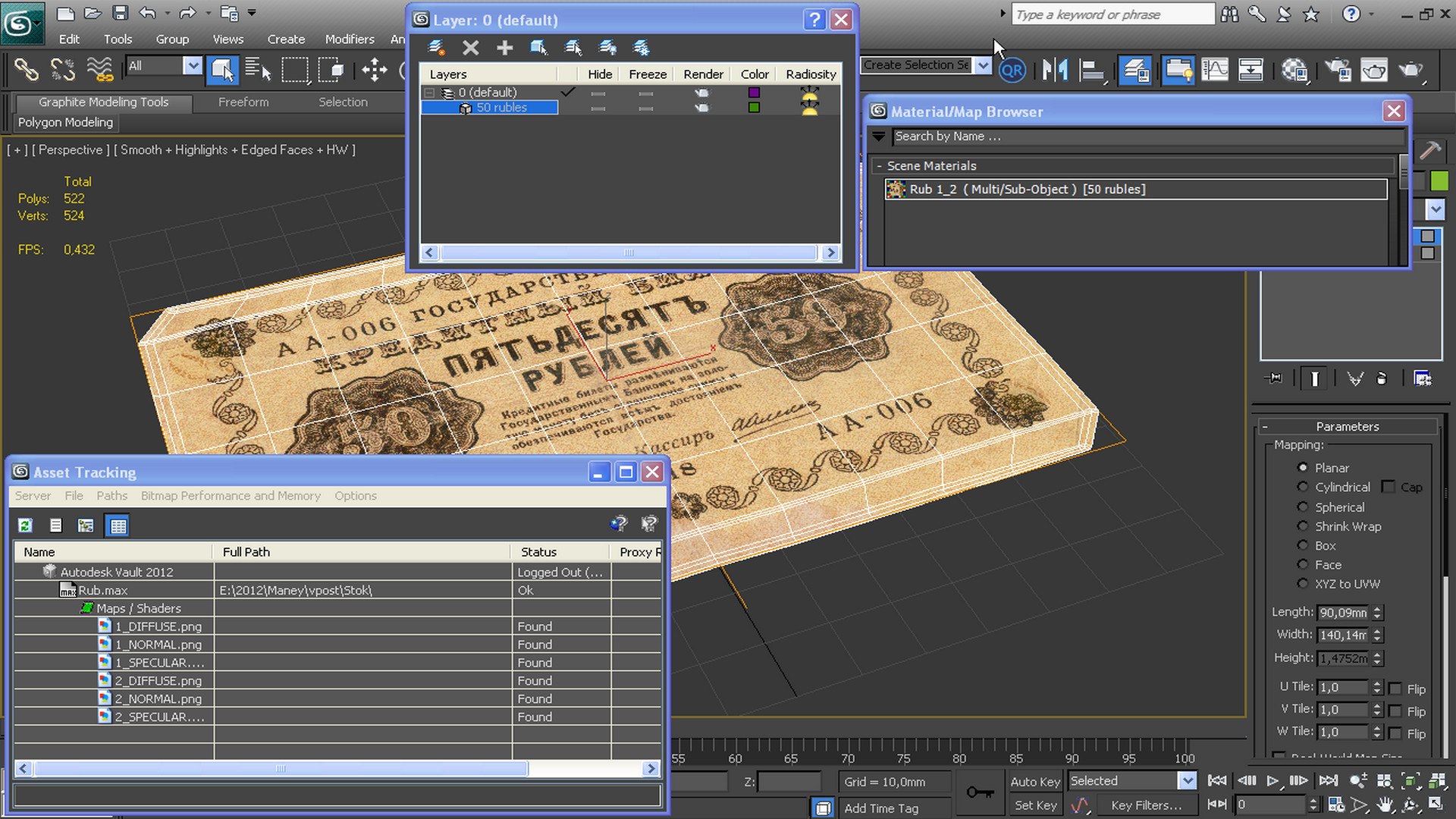Select Spherical mapping radio button

pyautogui.click(x=1303, y=507)
